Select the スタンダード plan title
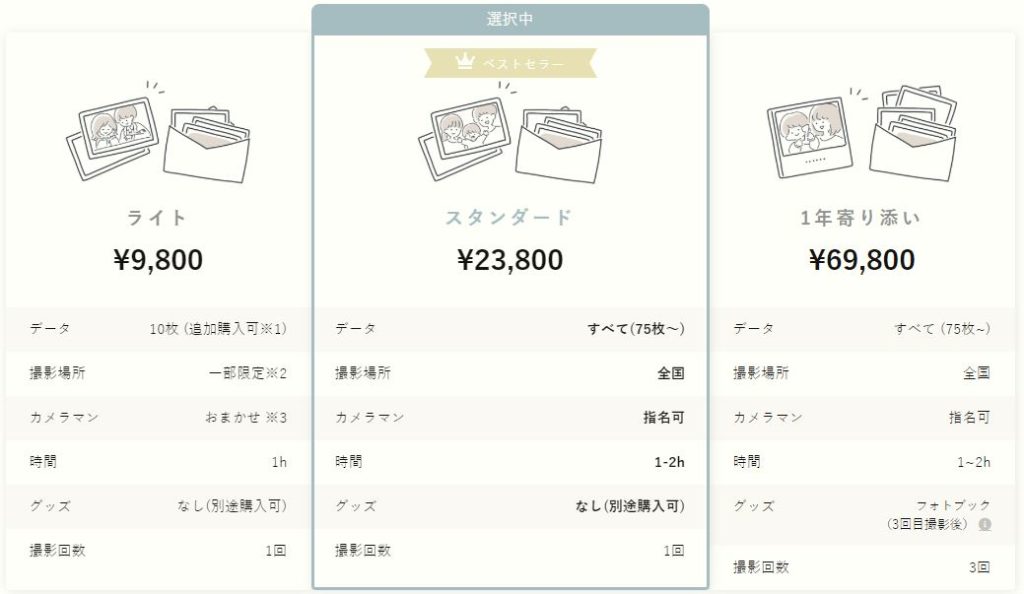The image size is (1024, 594). tap(509, 217)
